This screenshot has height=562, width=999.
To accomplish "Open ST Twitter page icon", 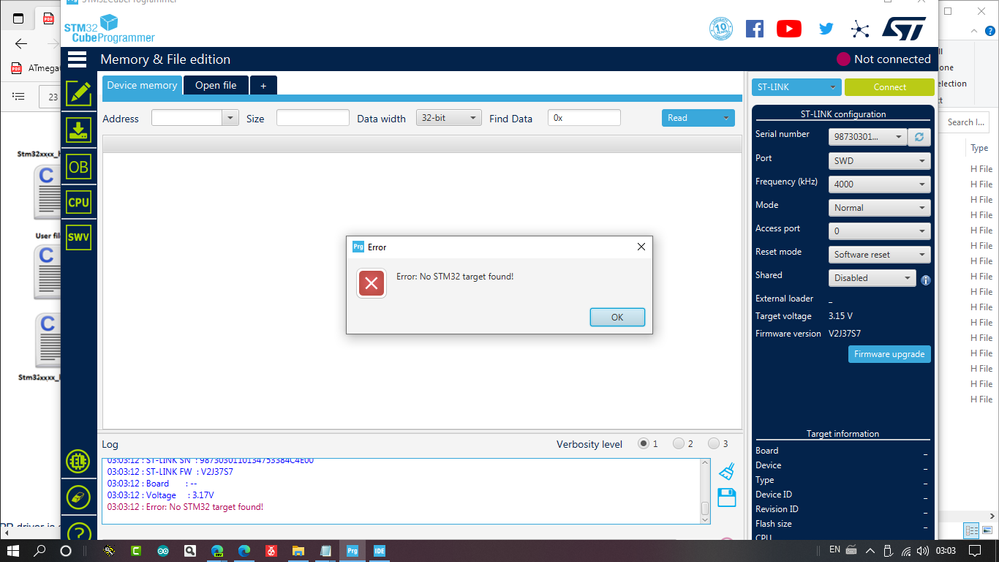I will (x=826, y=29).
